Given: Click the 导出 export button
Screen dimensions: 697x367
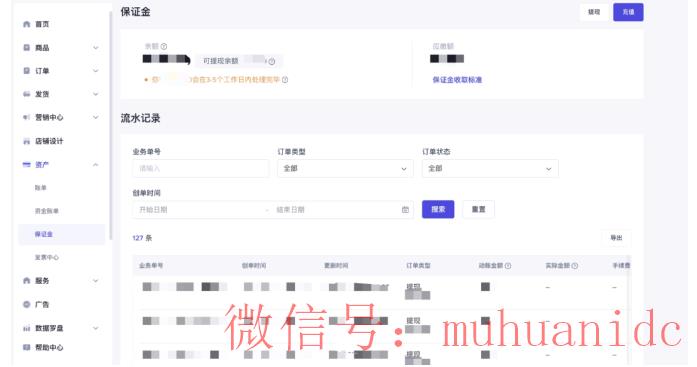Looking at the screenshot, I should coord(616,238).
